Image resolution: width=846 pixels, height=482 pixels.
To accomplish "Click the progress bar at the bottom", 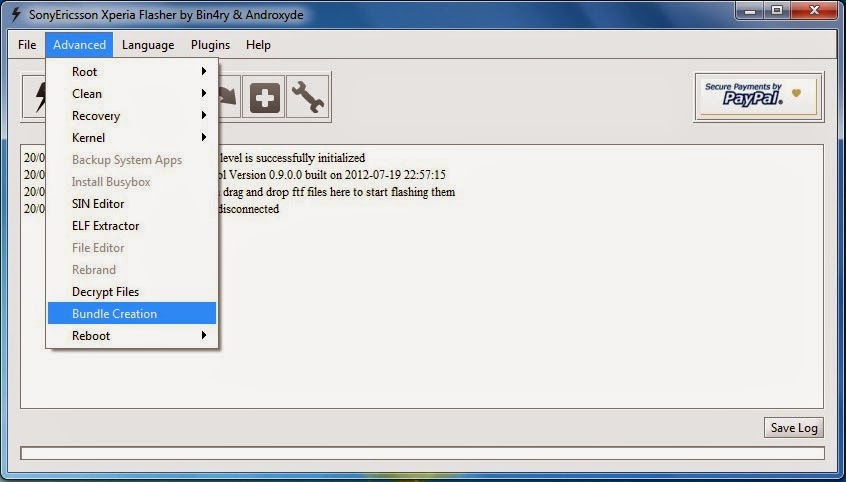I will tap(422, 453).
